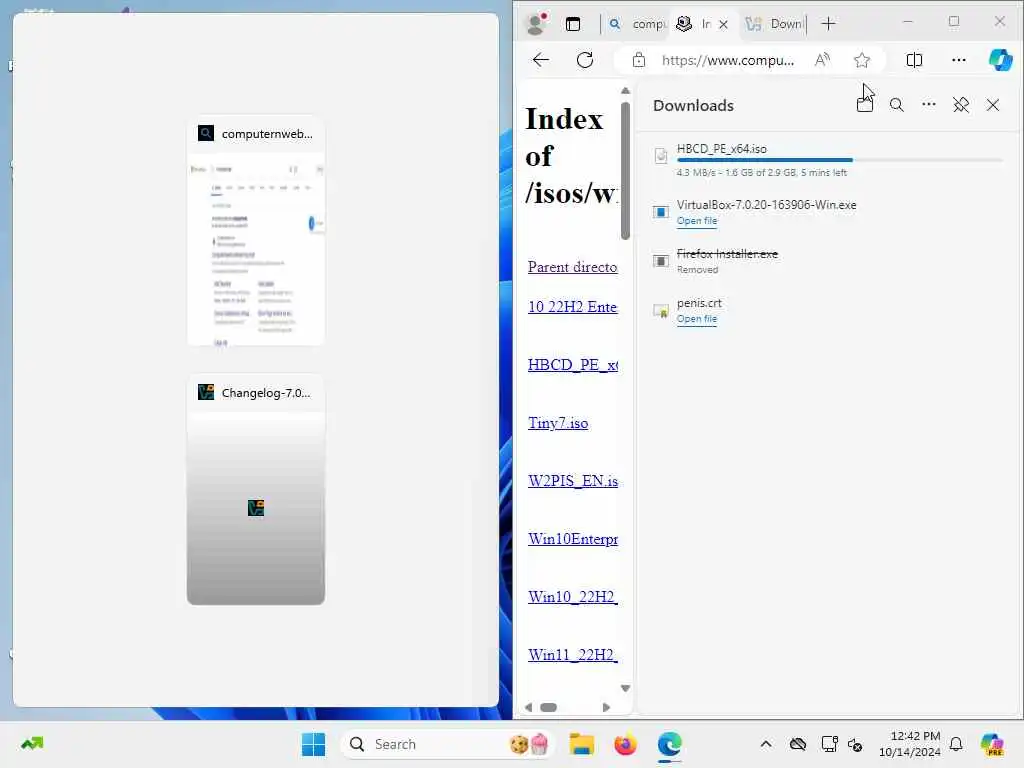Select removed Firefox Installer.exe entry
Screen dimensions: 1024x768
coord(827,261)
